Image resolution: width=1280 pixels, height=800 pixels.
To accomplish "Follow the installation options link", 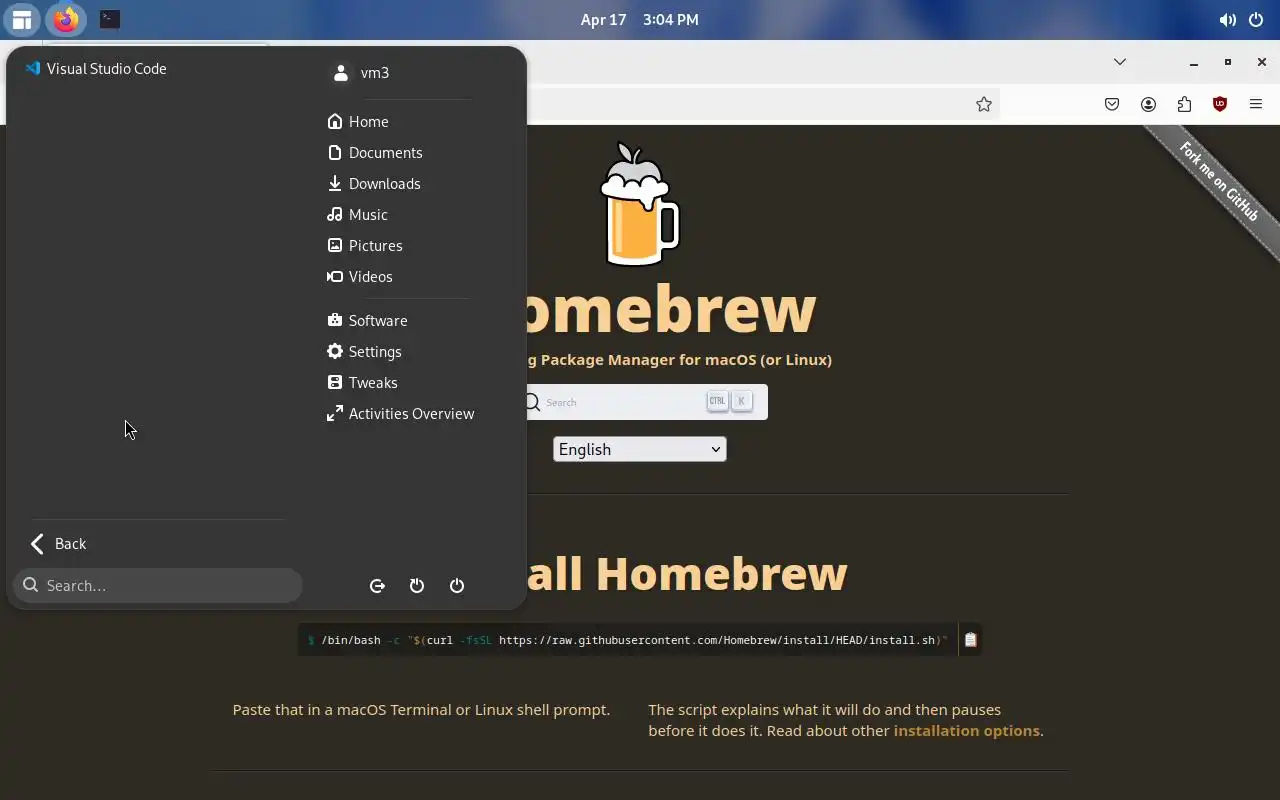I will pos(966,731).
